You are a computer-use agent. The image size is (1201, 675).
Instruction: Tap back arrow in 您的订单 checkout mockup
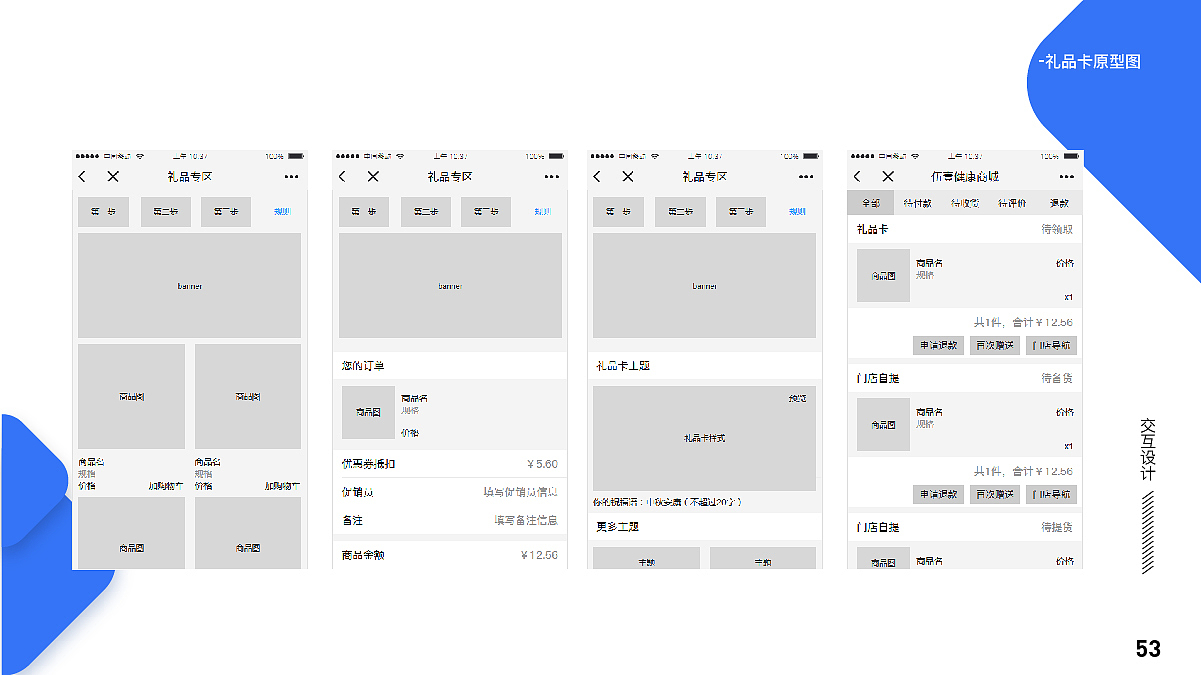(x=342, y=176)
